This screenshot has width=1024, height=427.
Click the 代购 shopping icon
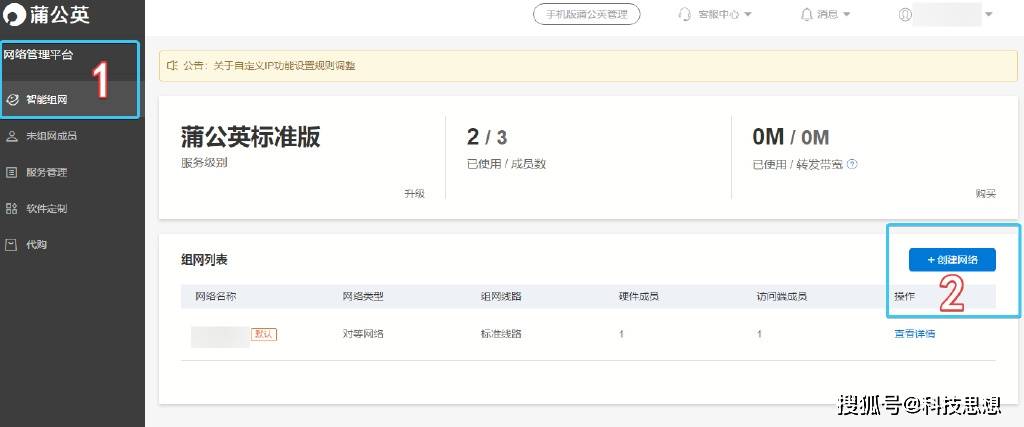pyautogui.click(x=11, y=245)
